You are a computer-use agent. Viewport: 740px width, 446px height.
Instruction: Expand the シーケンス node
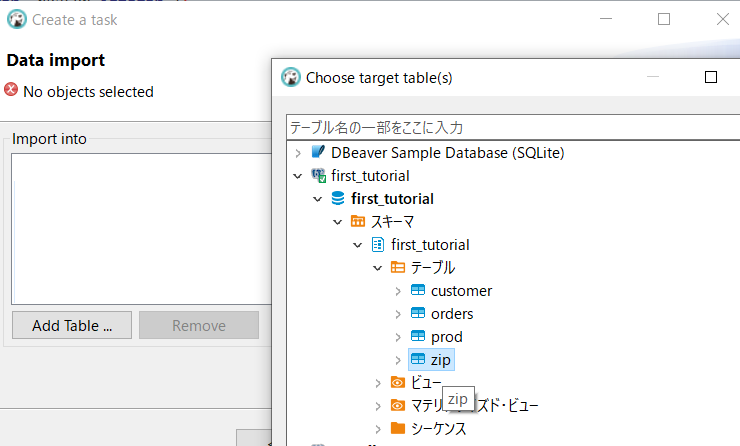tap(378, 429)
